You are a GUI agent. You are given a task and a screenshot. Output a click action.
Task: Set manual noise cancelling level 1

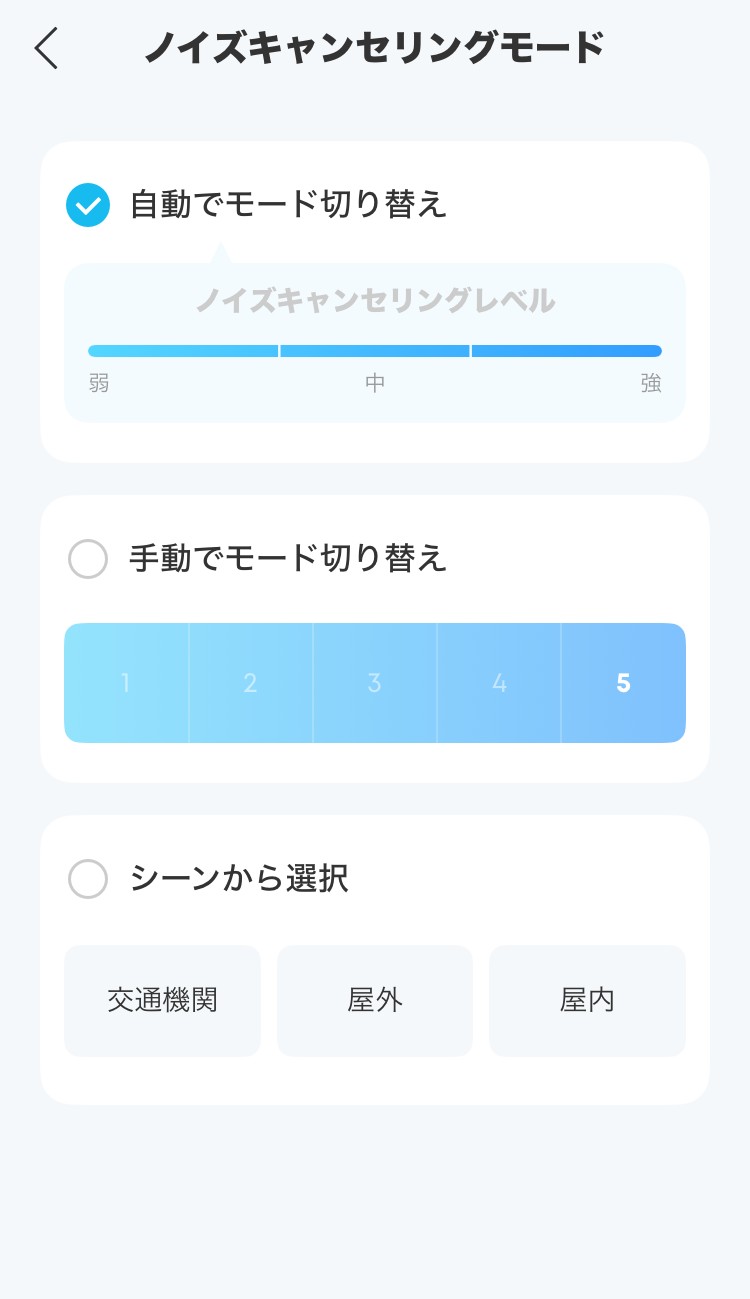126,683
